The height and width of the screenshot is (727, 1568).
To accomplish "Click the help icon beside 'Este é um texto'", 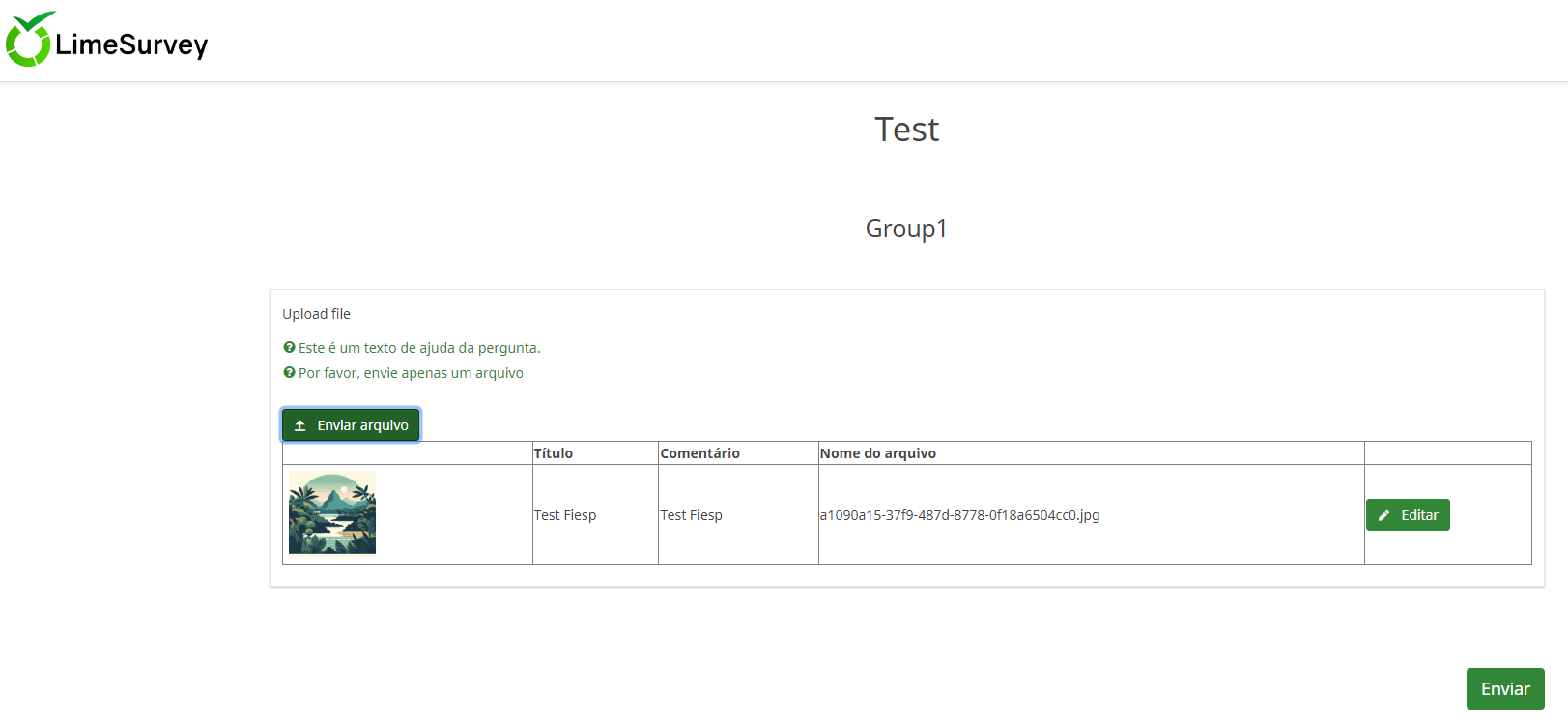I will 289,348.
